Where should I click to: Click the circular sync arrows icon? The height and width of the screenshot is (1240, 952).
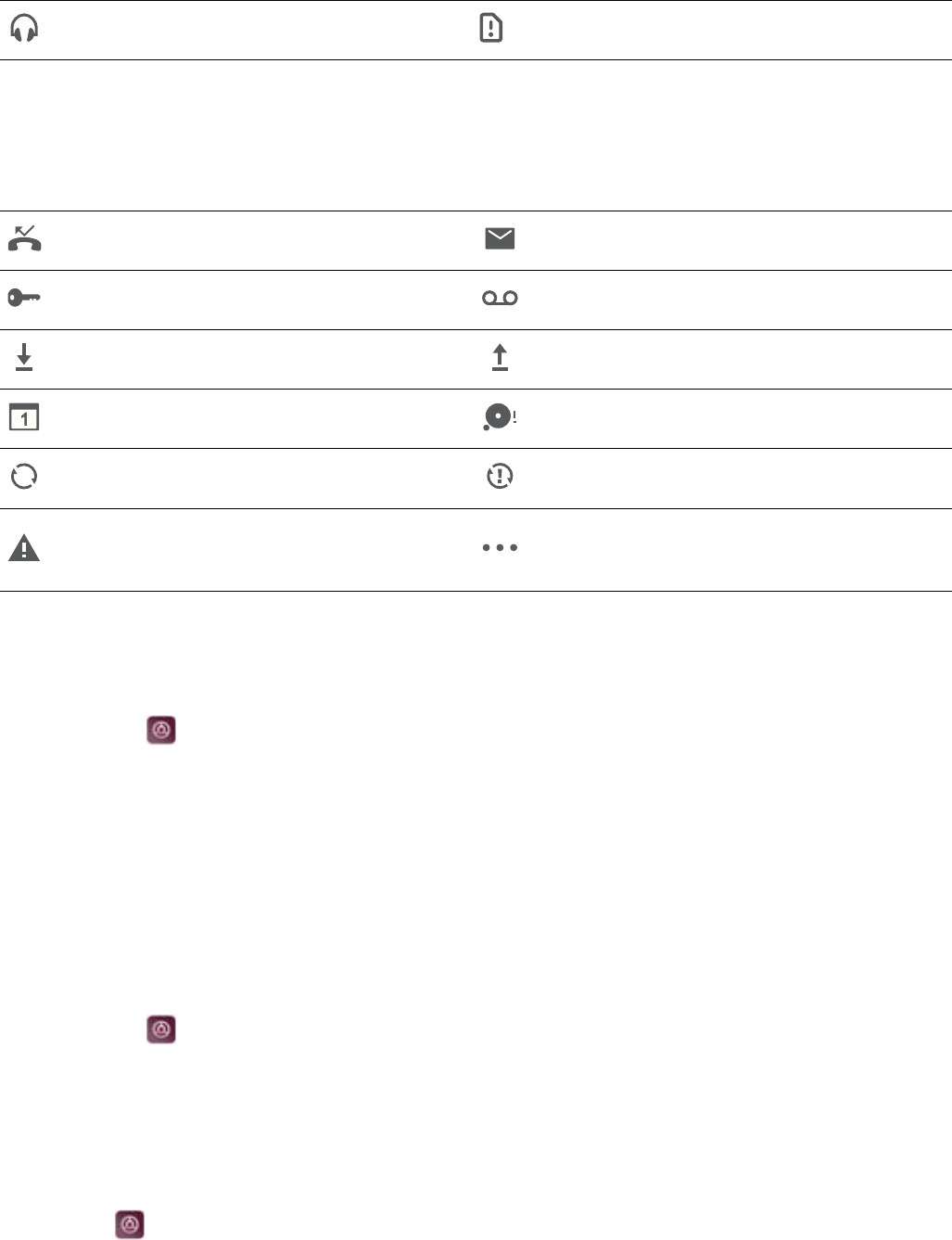[x=24, y=477]
